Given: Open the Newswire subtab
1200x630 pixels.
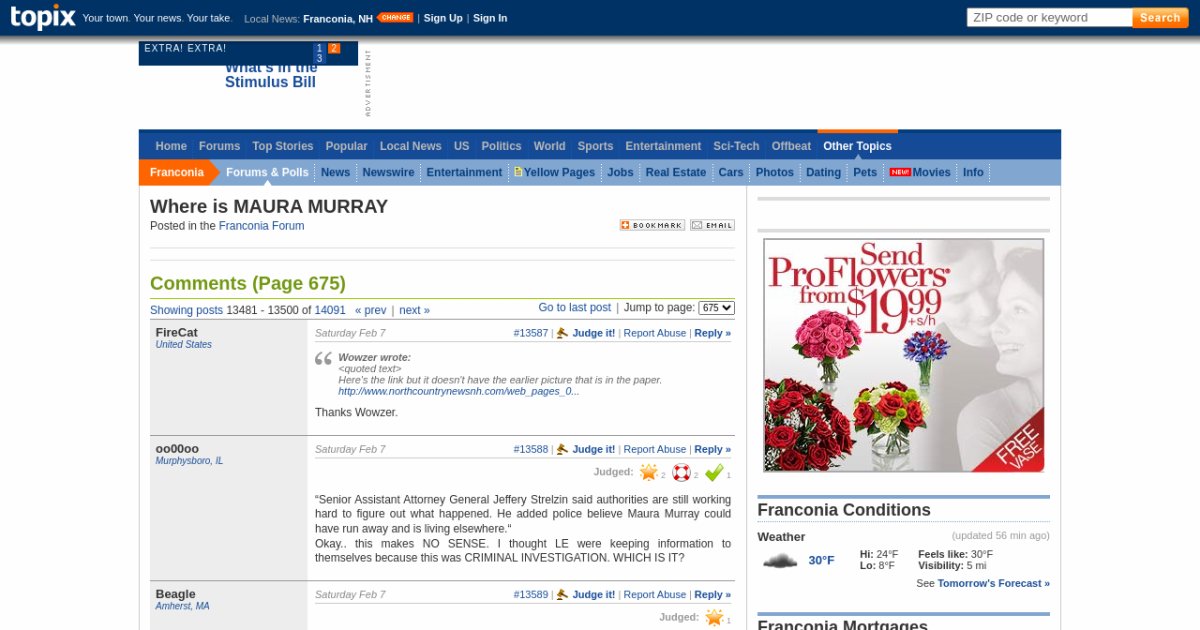Looking at the screenshot, I should point(388,172).
